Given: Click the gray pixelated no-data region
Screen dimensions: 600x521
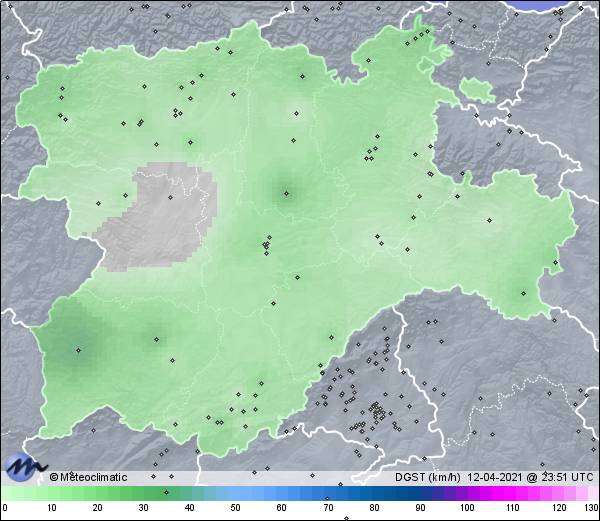Looking at the screenshot, I should pos(157,217).
